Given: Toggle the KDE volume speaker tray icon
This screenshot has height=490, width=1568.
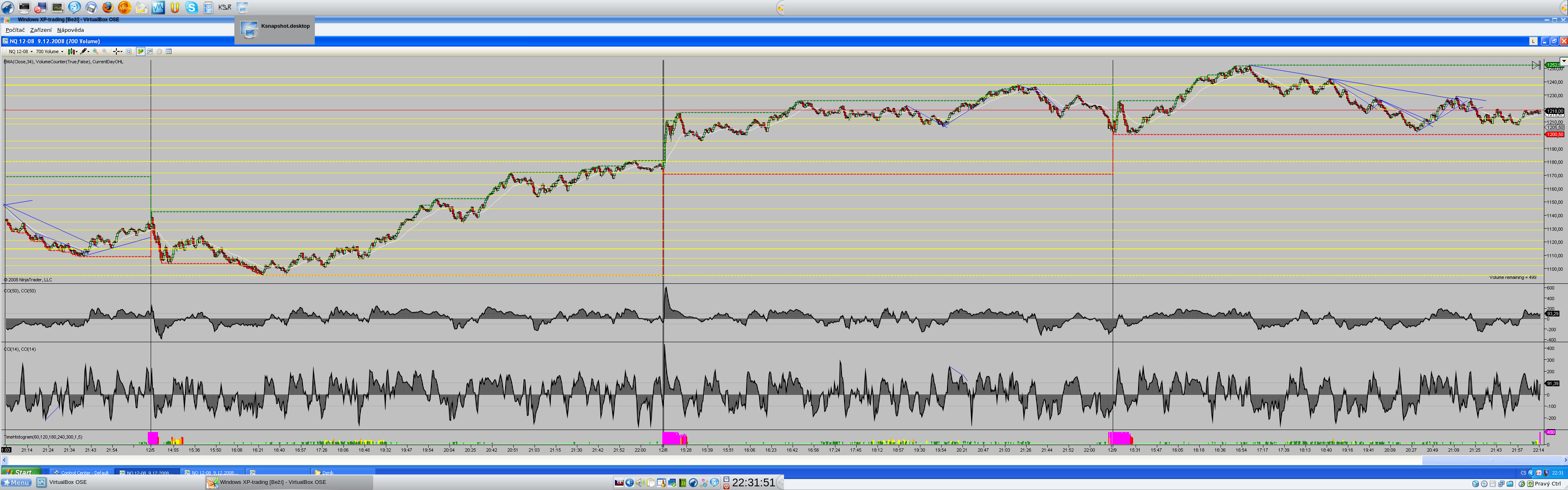Looking at the screenshot, I should (x=640, y=483).
